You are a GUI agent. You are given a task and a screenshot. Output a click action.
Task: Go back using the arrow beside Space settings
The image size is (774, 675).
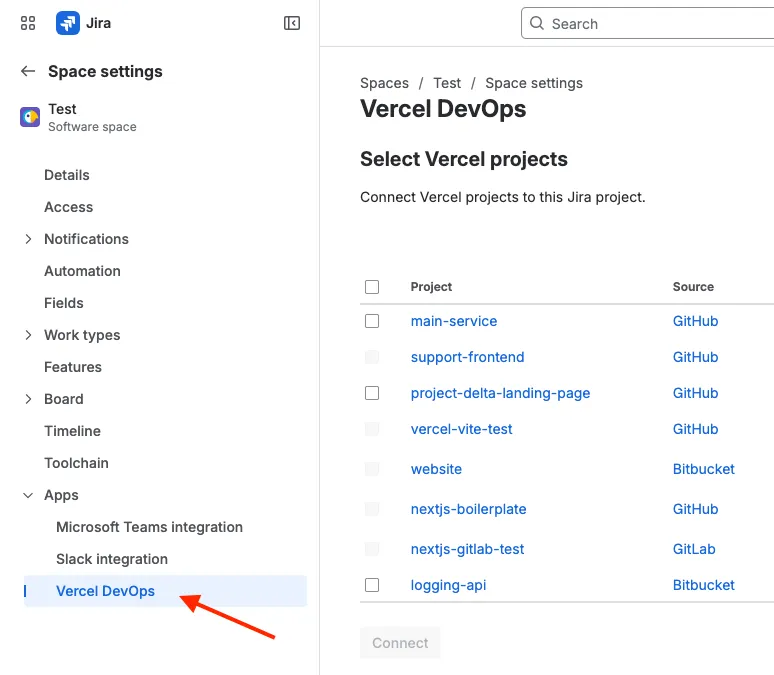28,71
